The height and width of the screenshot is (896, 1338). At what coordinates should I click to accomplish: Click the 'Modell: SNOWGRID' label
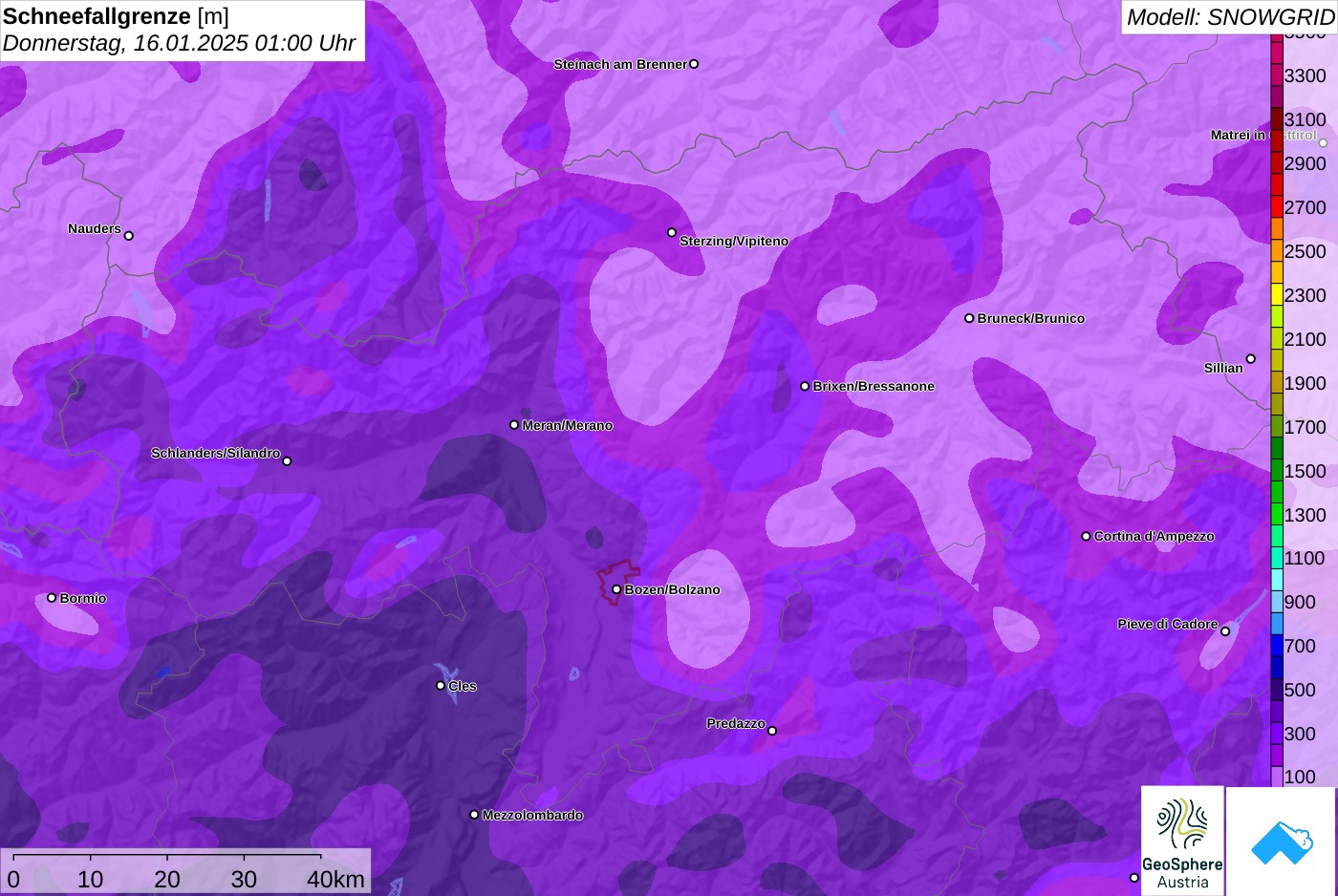(1230, 17)
